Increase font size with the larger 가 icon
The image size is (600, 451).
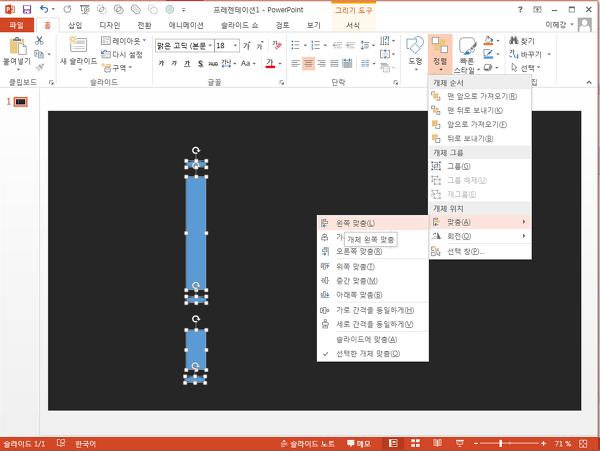[247, 46]
